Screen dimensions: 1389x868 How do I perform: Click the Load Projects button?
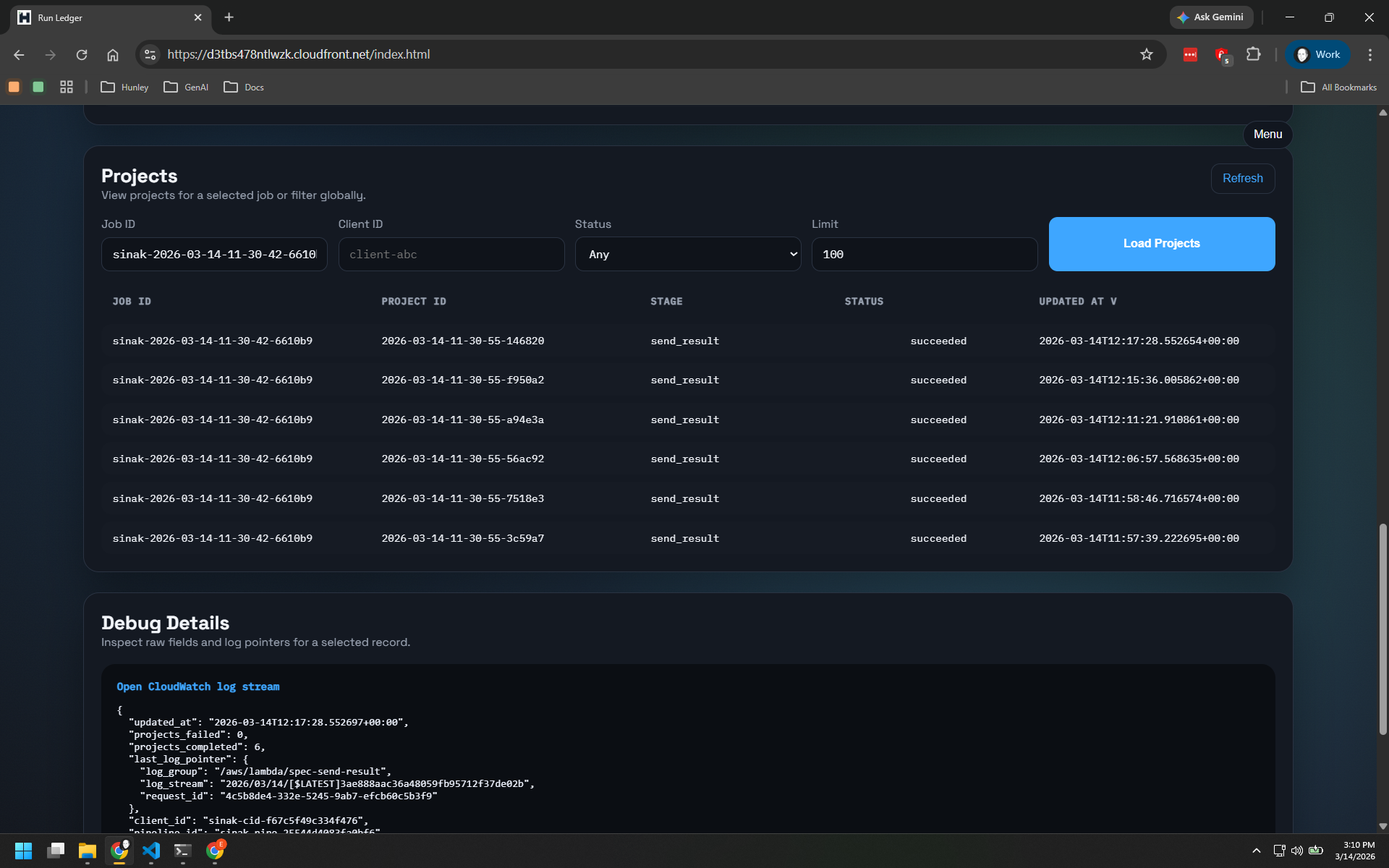click(x=1162, y=244)
